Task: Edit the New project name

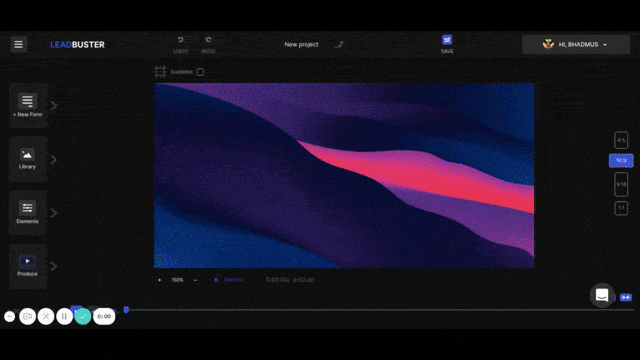Action: [339, 44]
